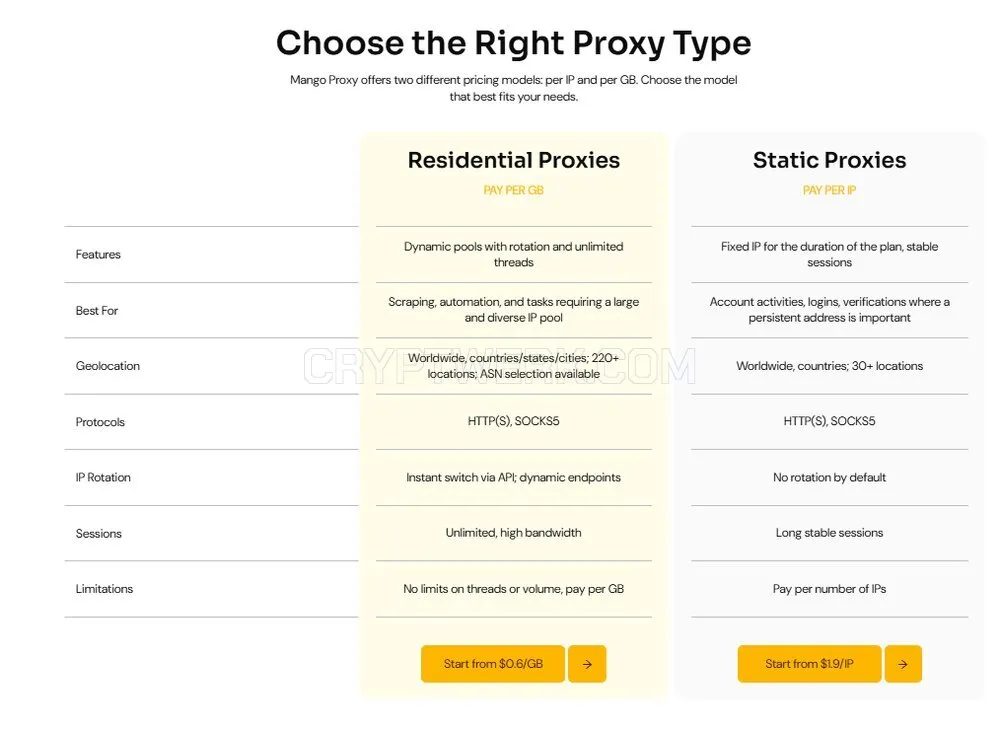
Task: Click the Start from $1.9/IP button
Action: tap(809, 664)
